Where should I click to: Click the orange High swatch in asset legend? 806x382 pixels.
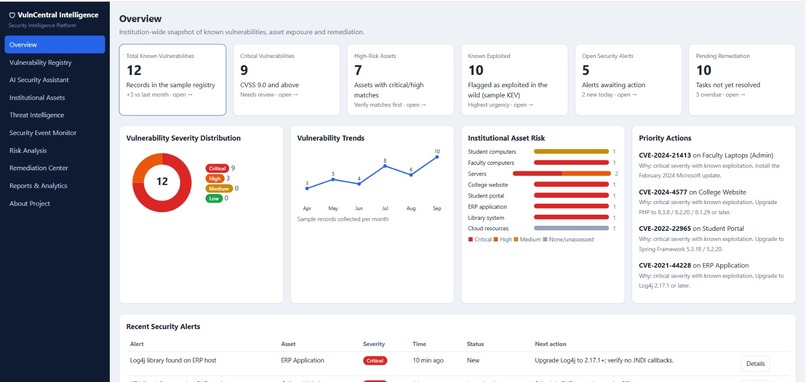tap(496, 240)
